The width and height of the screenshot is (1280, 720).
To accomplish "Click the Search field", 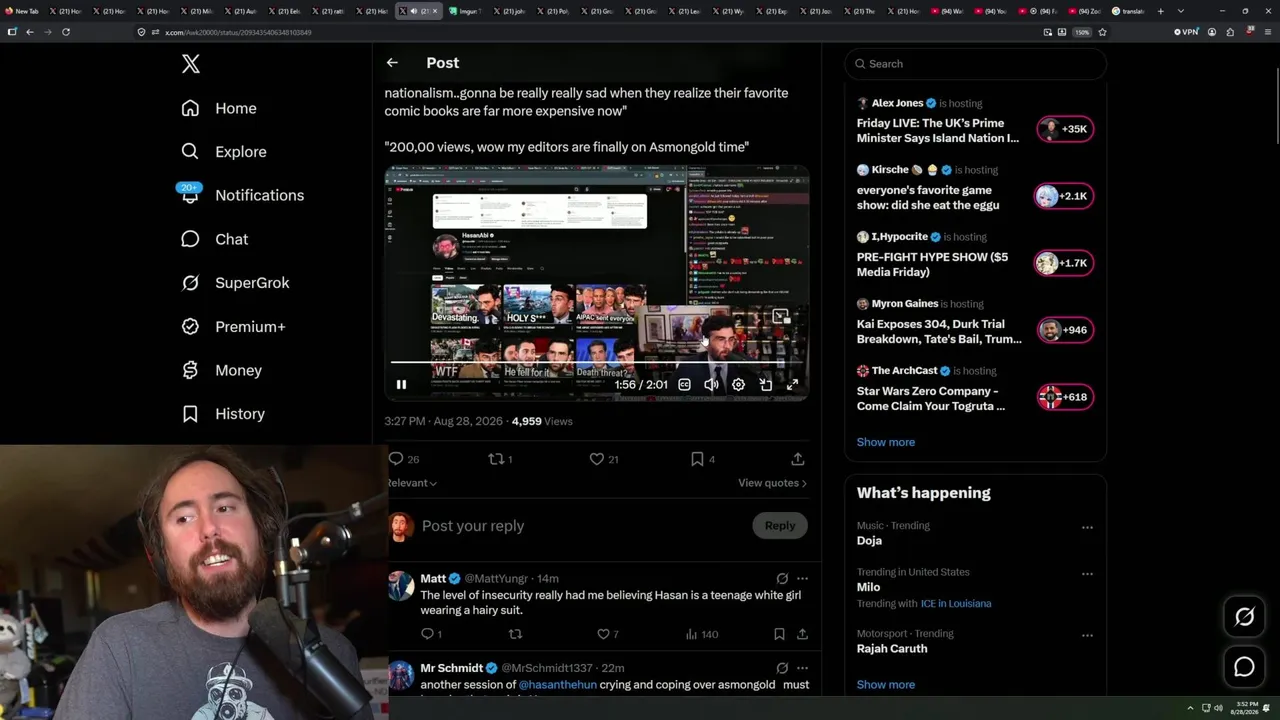I will click(975, 64).
